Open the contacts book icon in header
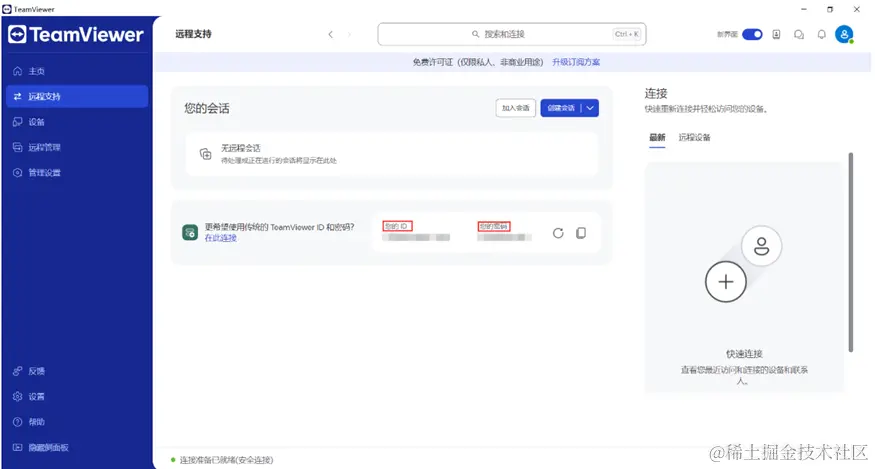Screen dimensions: 875x469 click(x=776, y=34)
